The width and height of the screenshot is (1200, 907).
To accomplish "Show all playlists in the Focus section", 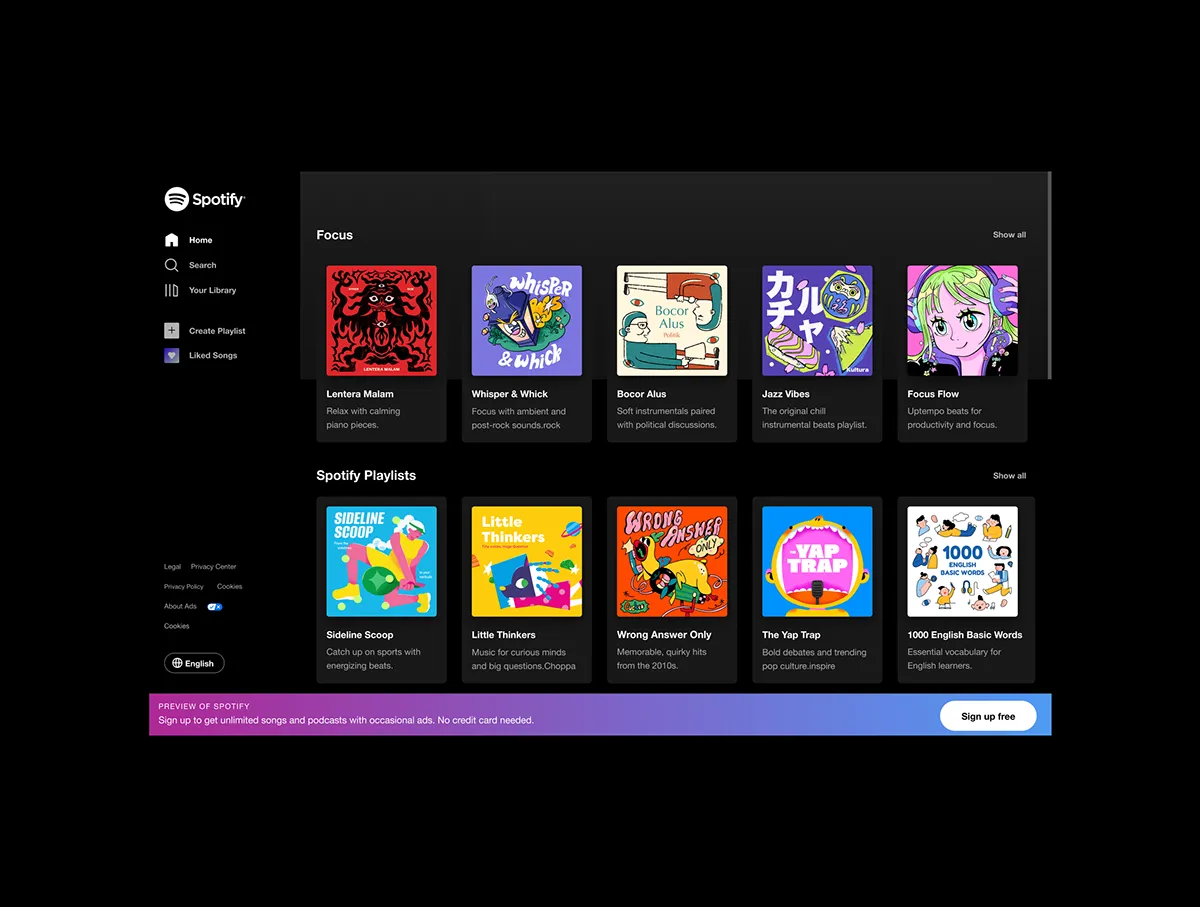I will pos(1009,235).
